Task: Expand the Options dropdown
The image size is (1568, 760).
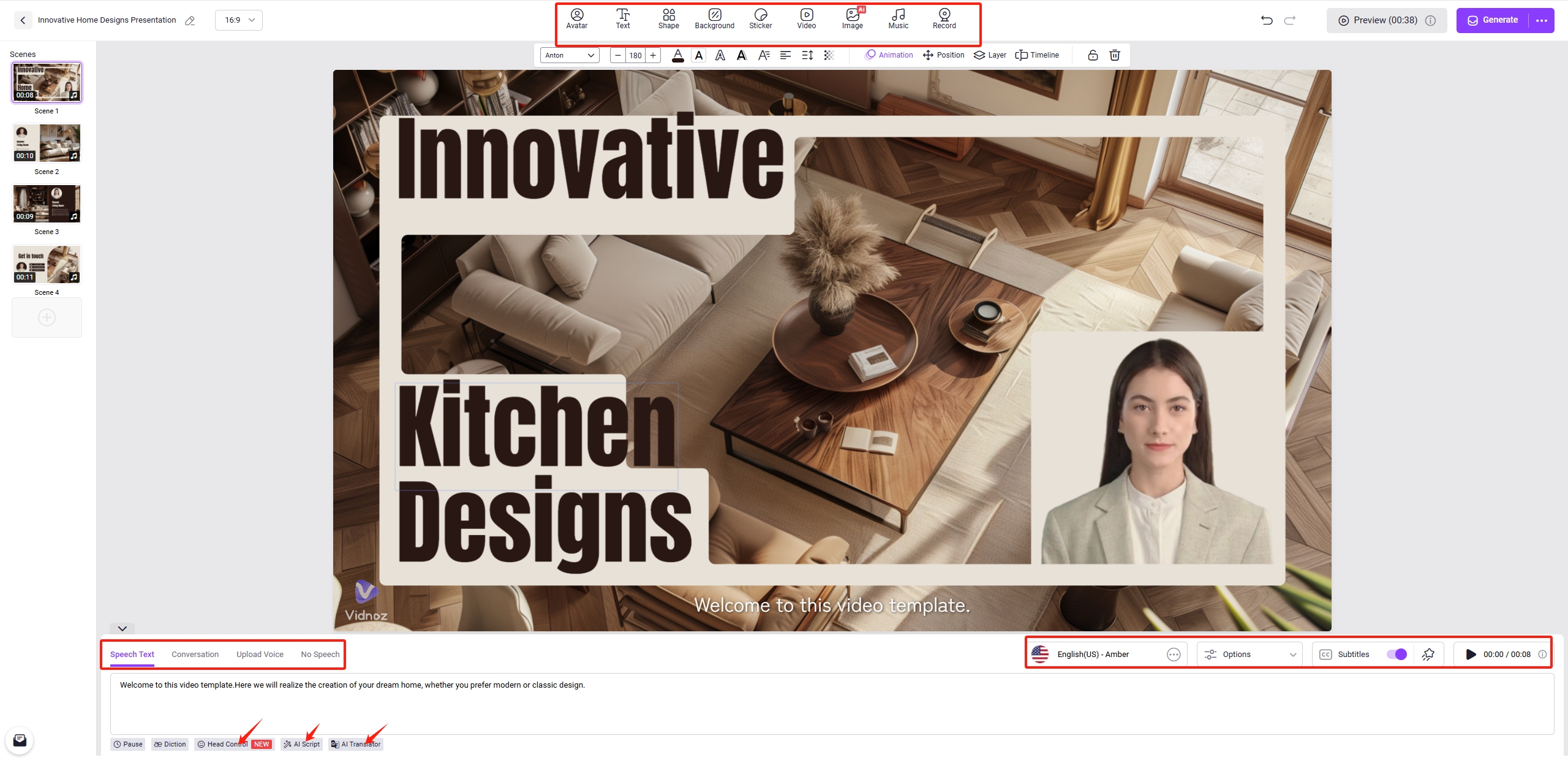Action: click(x=1252, y=653)
